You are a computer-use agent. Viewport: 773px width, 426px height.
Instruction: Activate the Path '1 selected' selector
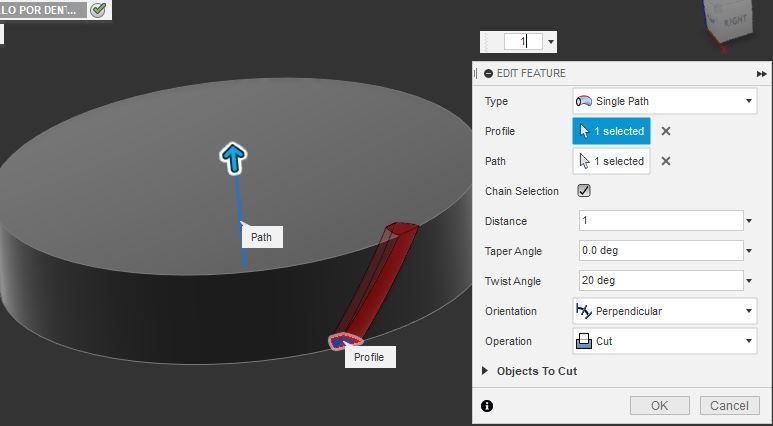tap(611, 161)
